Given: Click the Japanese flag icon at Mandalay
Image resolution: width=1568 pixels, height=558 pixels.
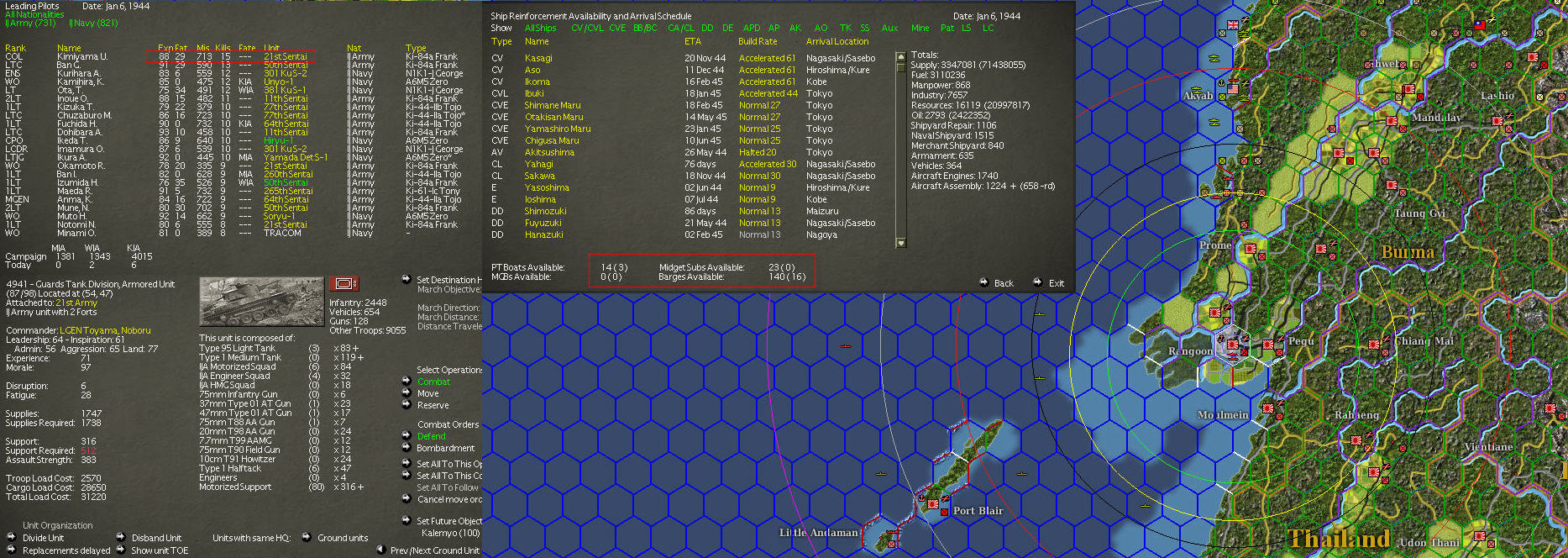Looking at the screenshot, I should coord(1392,120).
